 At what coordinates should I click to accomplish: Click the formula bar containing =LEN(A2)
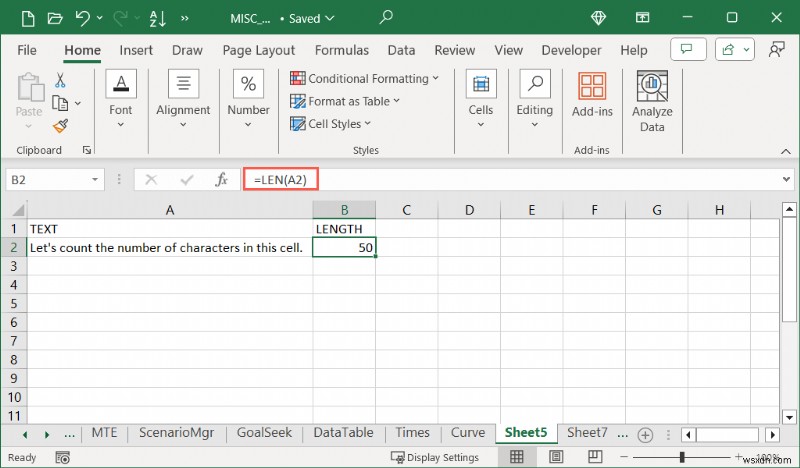point(518,180)
